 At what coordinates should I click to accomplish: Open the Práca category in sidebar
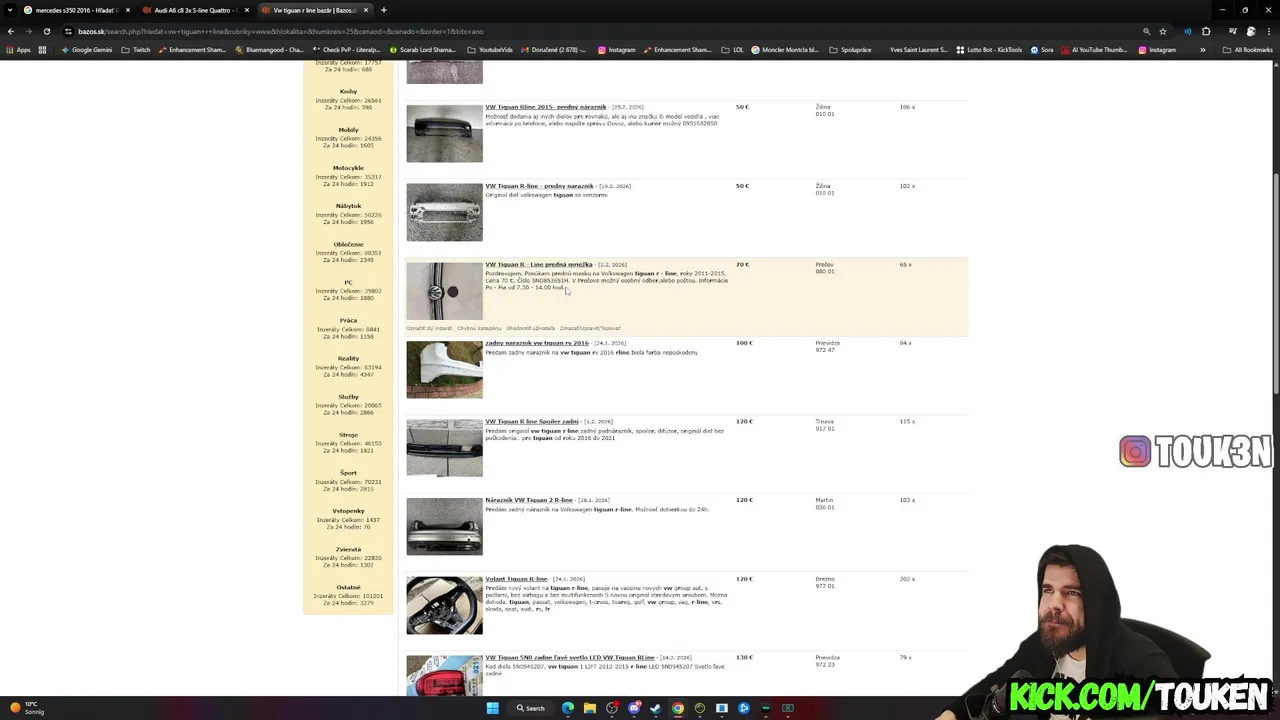click(348, 320)
